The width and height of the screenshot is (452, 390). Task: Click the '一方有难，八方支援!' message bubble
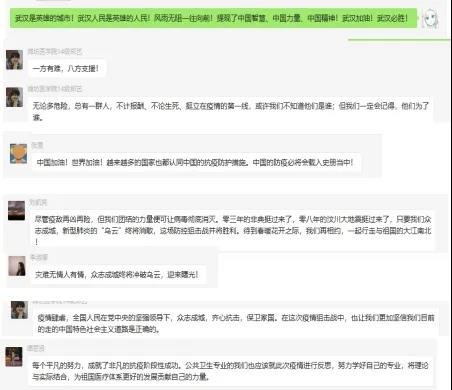click(66, 69)
